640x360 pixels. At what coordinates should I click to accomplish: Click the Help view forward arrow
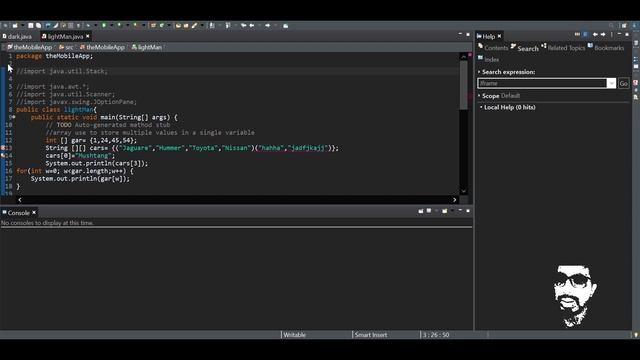coord(603,35)
